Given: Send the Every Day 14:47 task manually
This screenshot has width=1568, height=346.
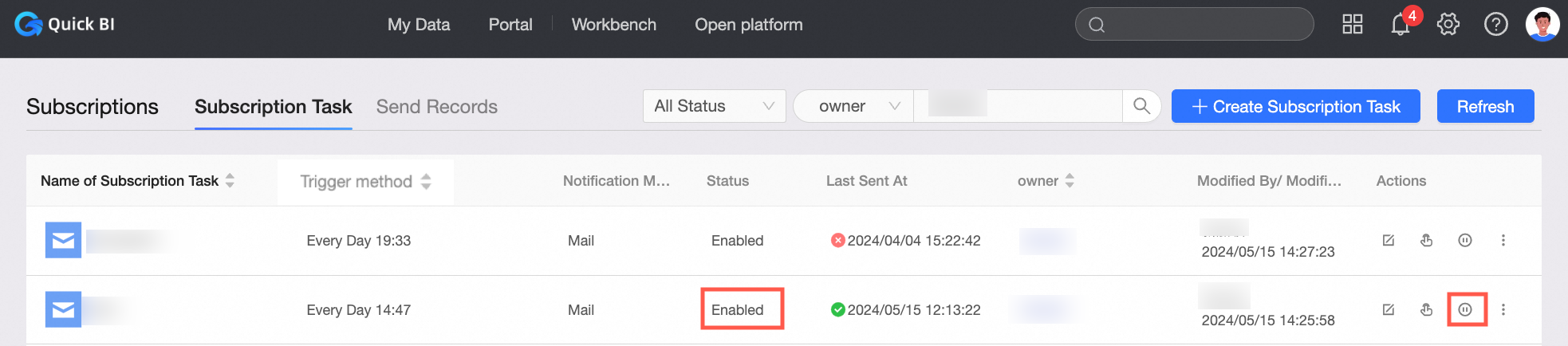Looking at the screenshot, I should 1427,309.
